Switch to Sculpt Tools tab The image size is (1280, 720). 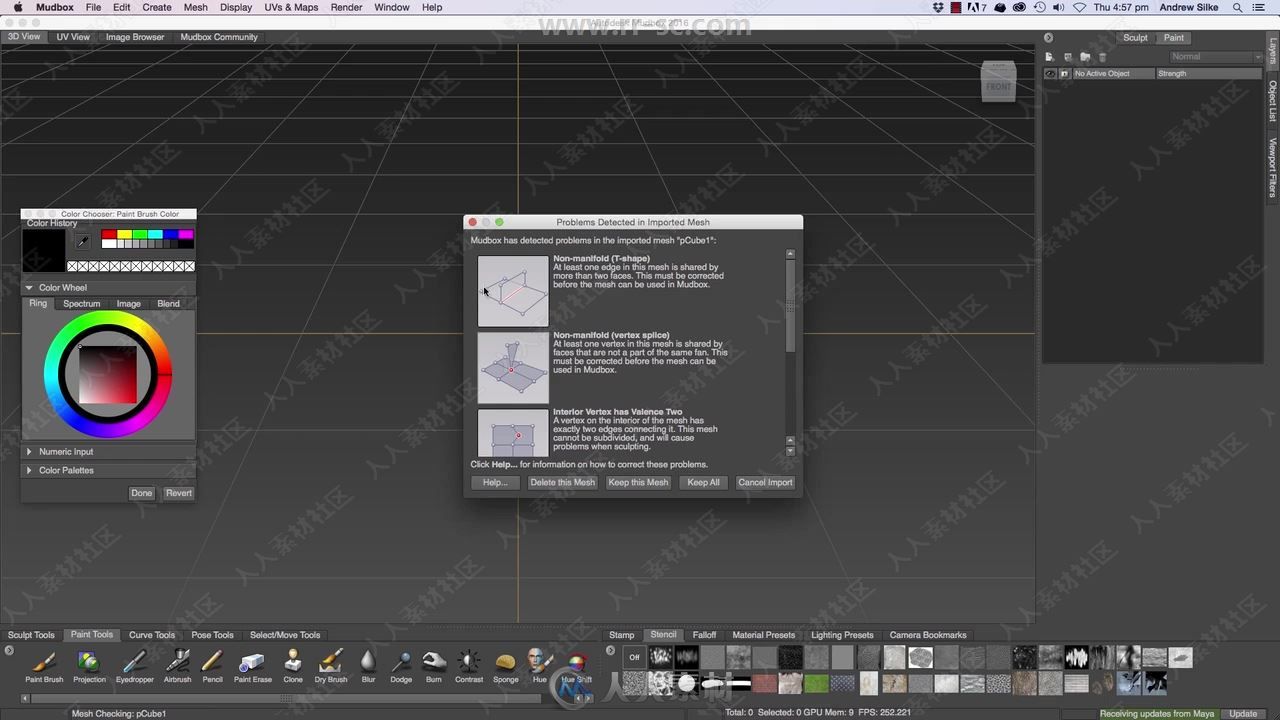[31, 635]
